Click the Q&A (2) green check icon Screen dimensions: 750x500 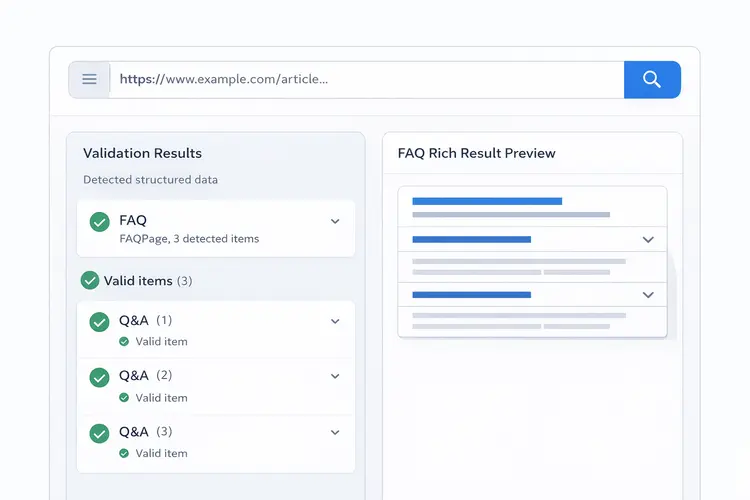coord(99,378)
